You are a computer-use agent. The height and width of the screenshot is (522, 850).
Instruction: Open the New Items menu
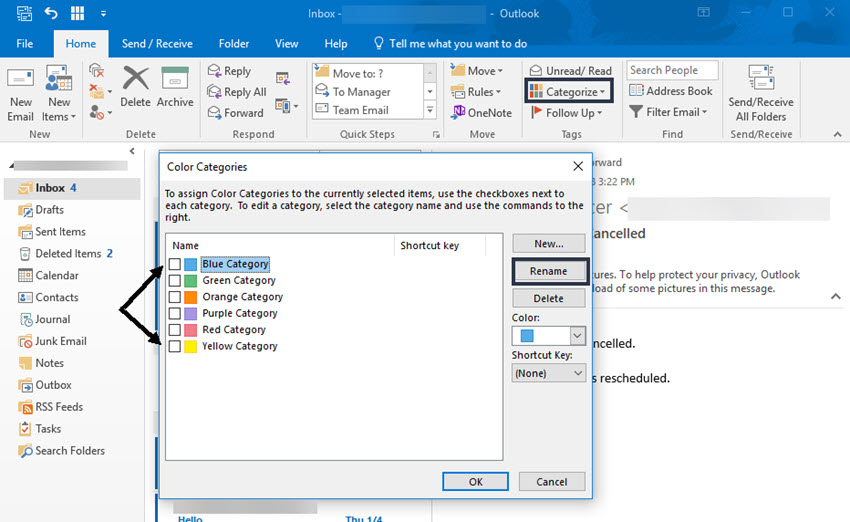[59, 93]
